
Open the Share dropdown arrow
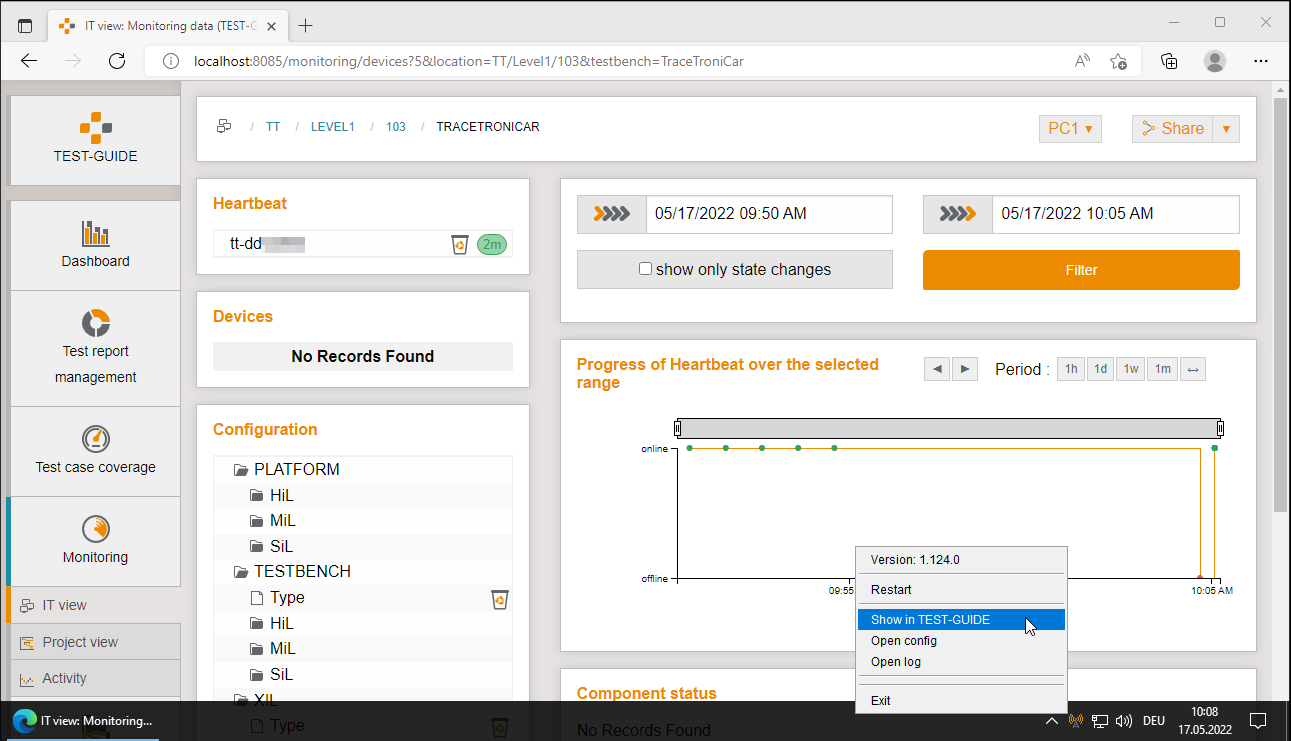(x=1226, y=129)
